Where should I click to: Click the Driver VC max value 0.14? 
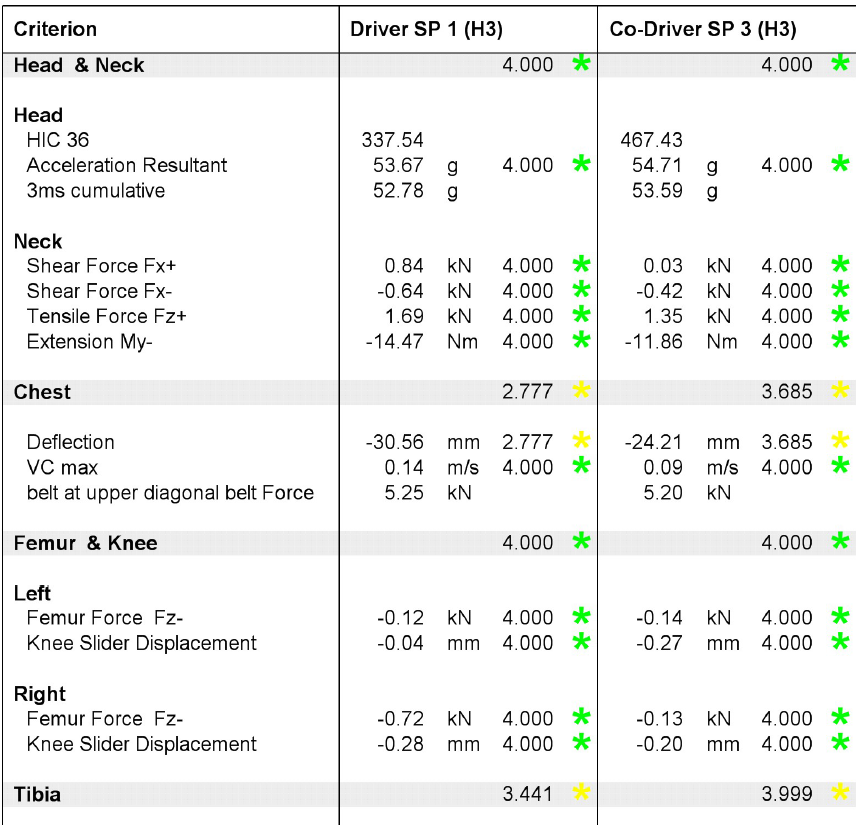click(404, 467)
